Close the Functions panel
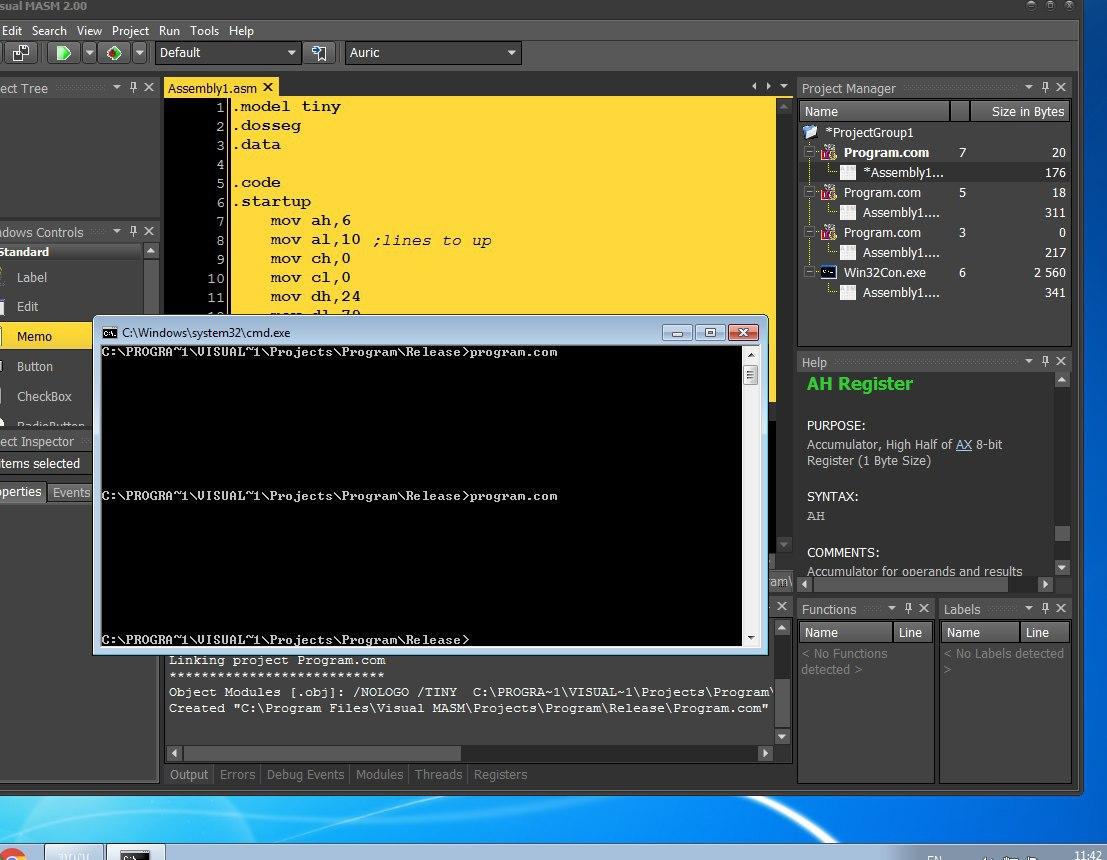 click(924, 609)
